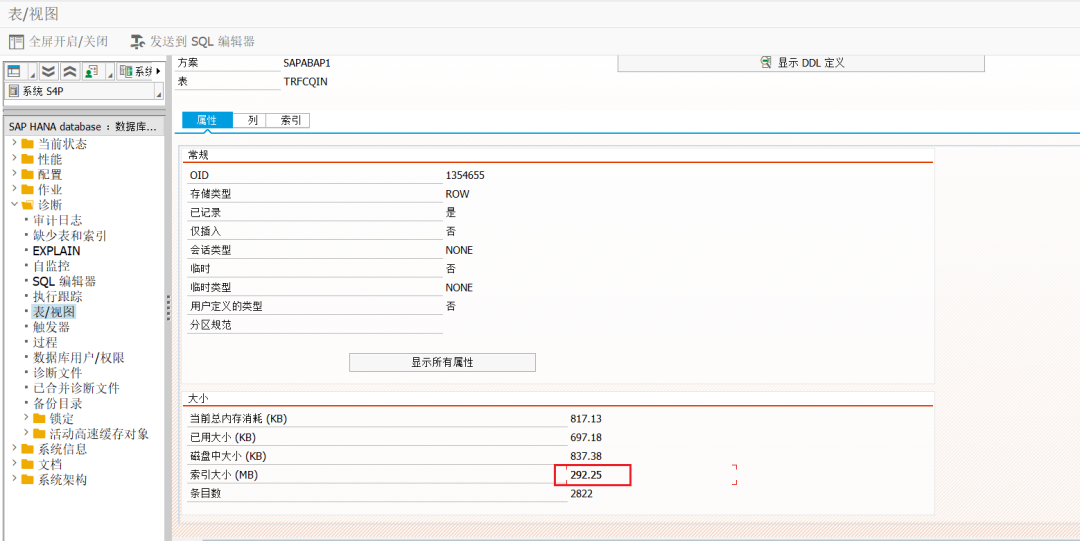
Task: Click 全屏开启/关闭 fullscreen toggle button
Action: (59, 41)
